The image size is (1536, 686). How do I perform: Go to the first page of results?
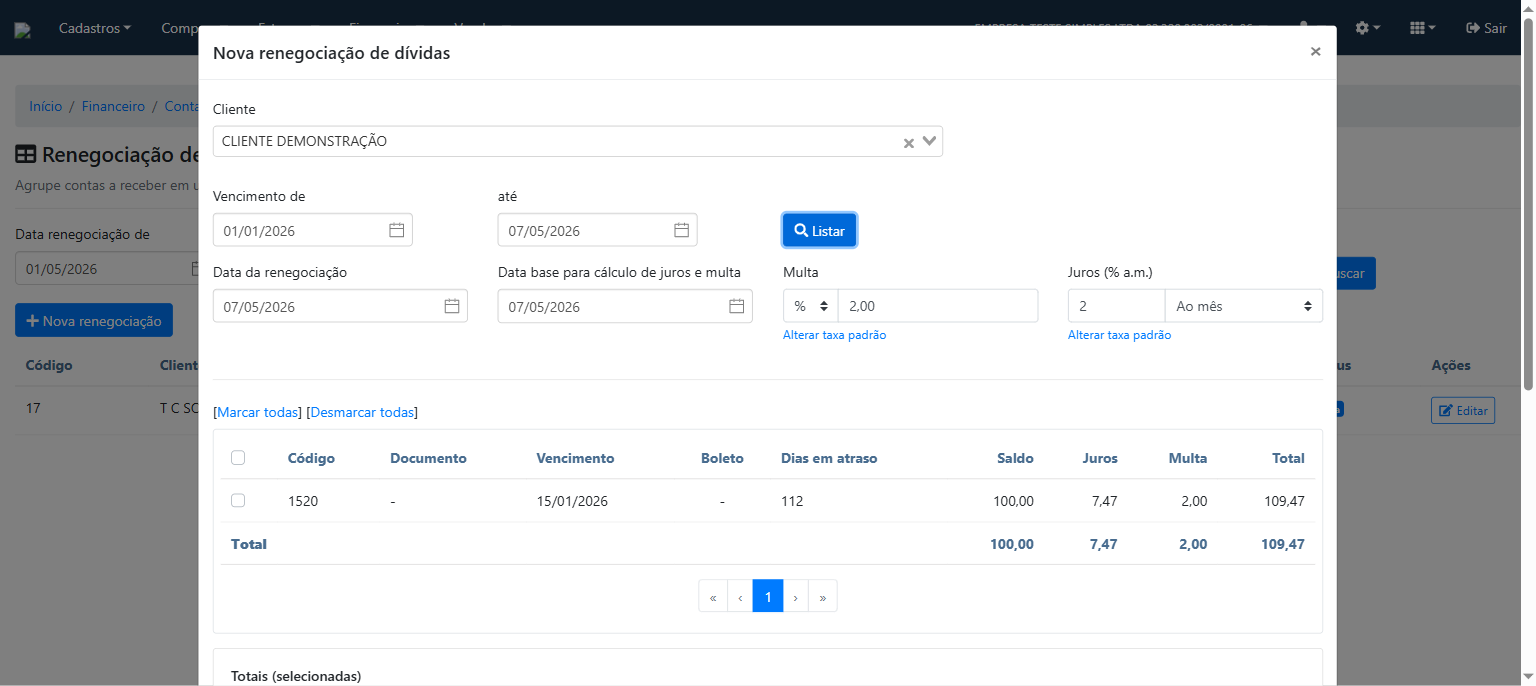713,596
